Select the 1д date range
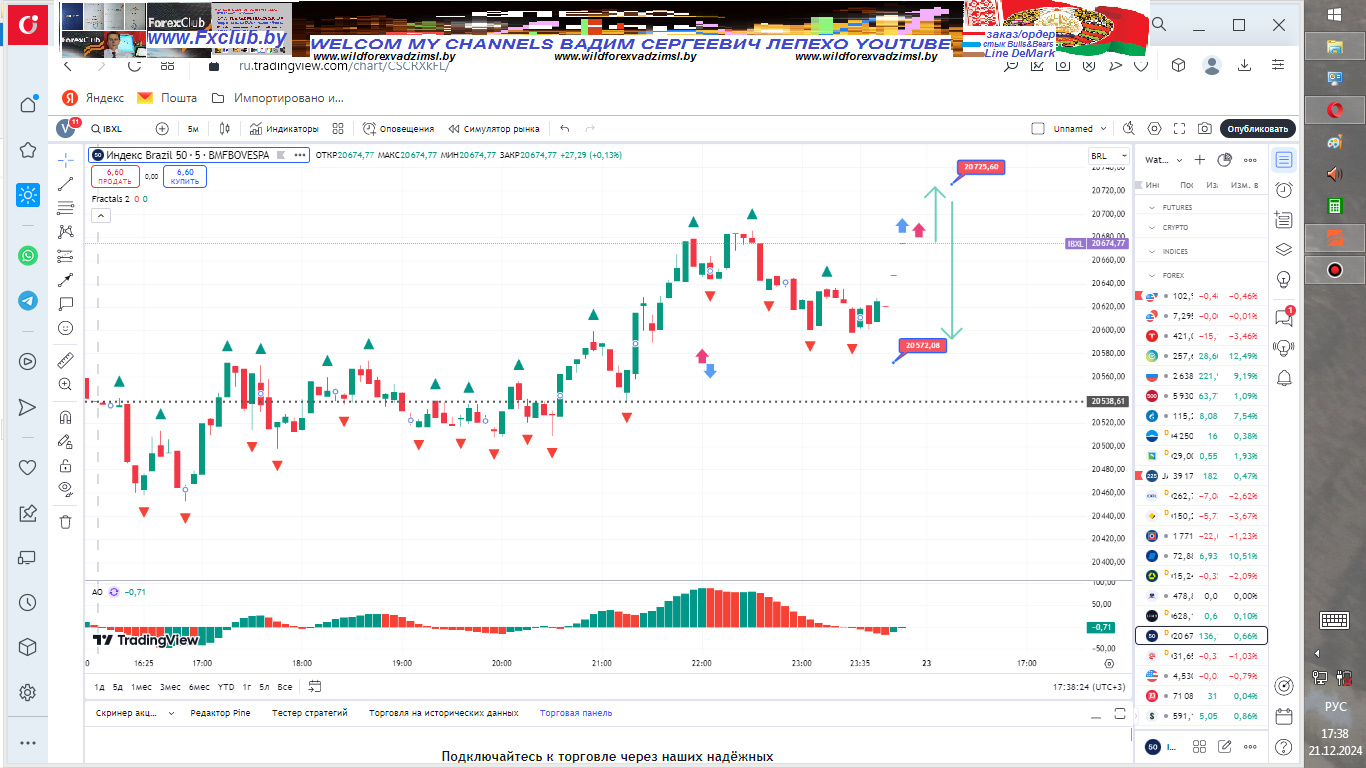This screenshot has width=1366, height=768. (99, 687)
